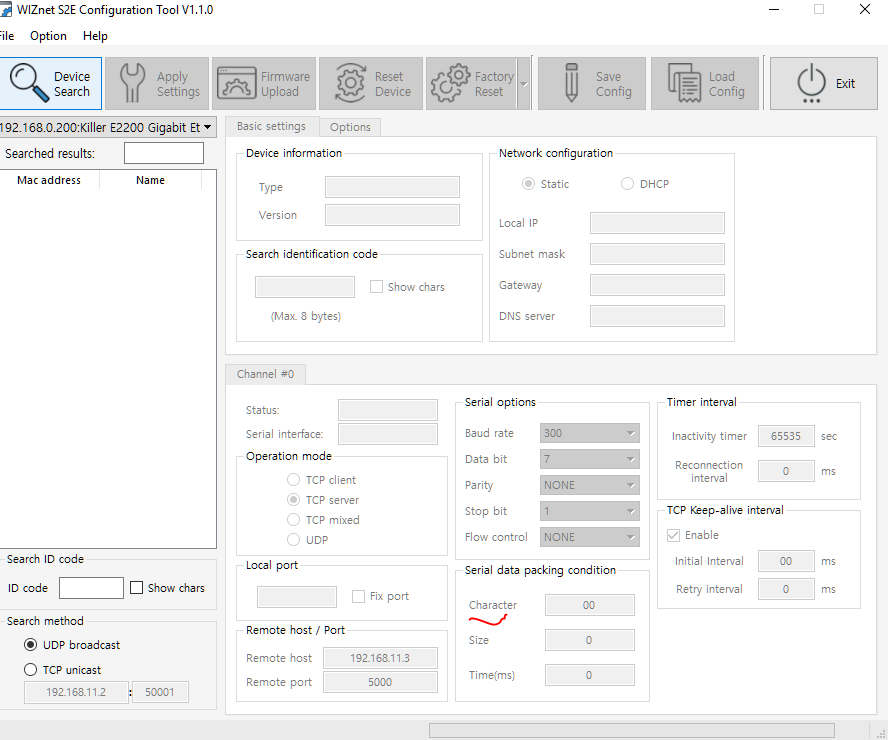
Task: Click the Load Config document icon
Action: [685, 83]
